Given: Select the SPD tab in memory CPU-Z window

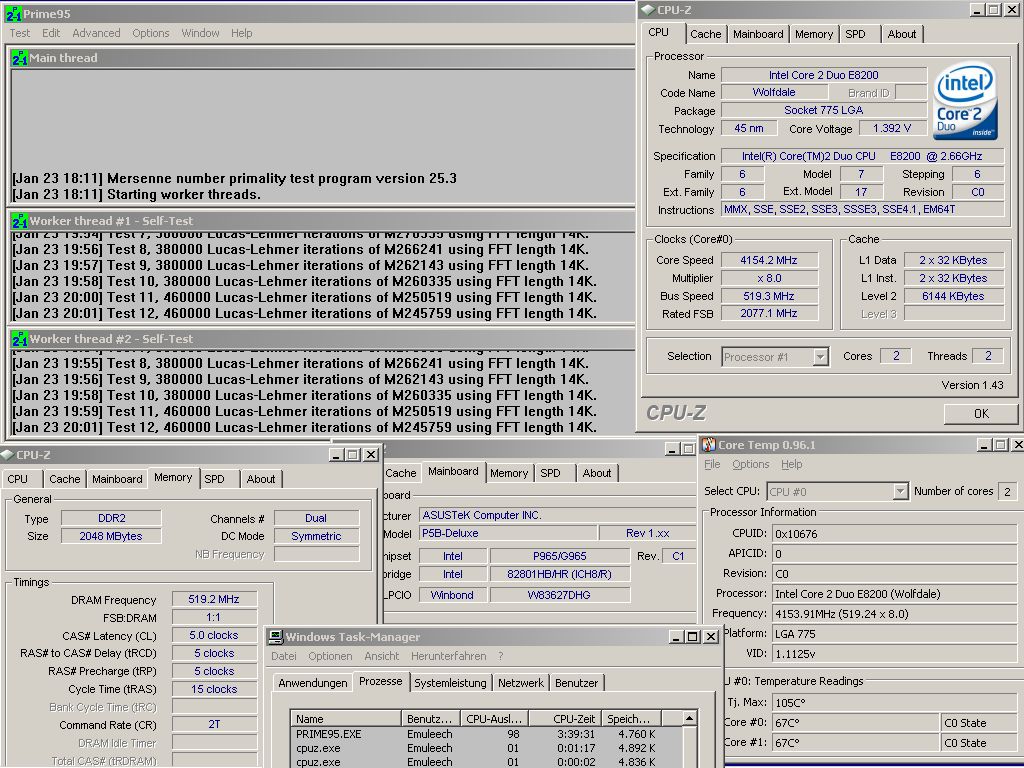Looking at the screenshot, I should [214, 479].
